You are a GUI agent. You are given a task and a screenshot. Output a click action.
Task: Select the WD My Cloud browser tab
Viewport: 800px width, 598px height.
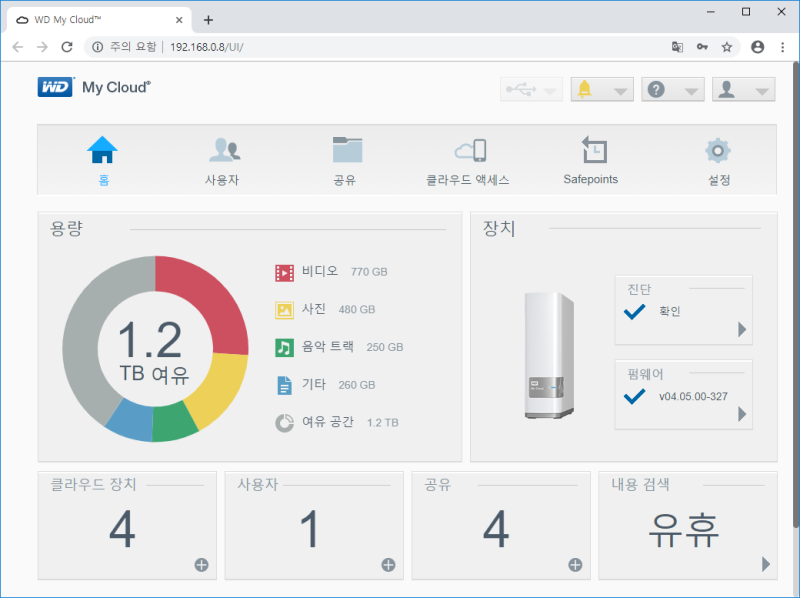coord(99,20)
